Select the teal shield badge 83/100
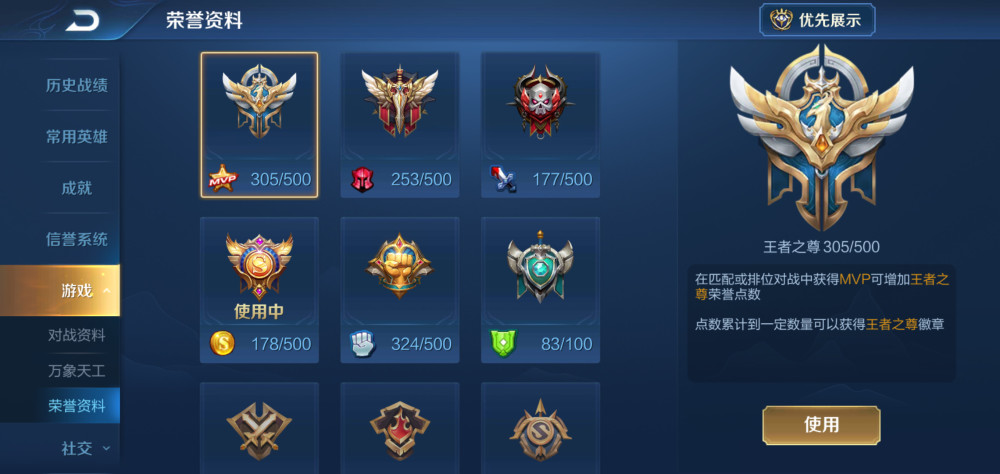This screenshot has width=1000, height=474. coord(540,290)
